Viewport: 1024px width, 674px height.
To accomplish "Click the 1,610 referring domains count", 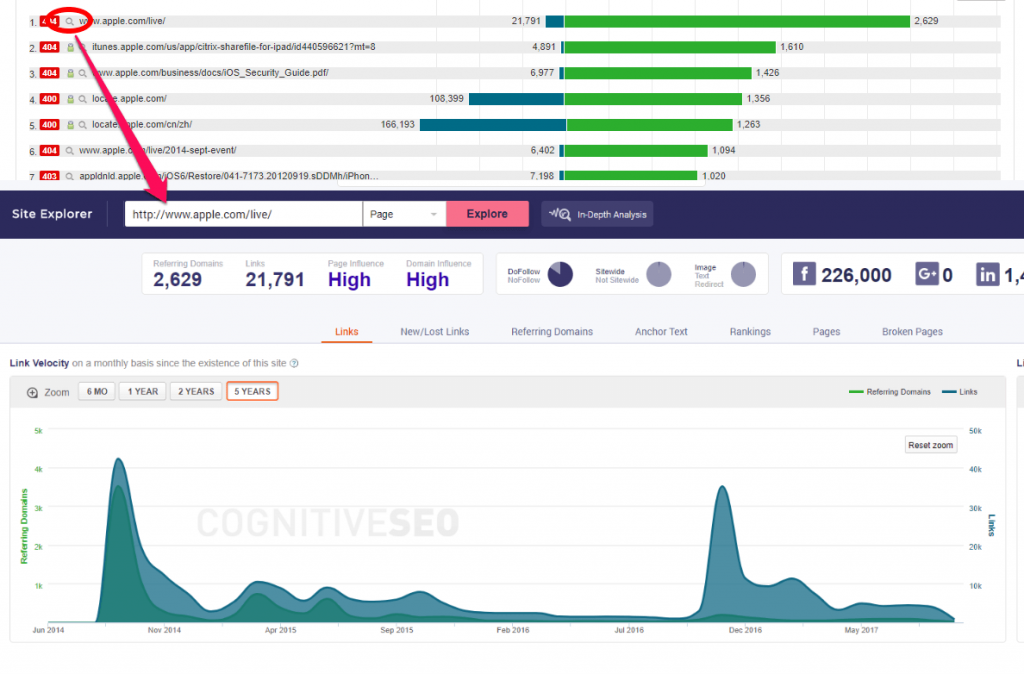I will [x=792, y=47].
